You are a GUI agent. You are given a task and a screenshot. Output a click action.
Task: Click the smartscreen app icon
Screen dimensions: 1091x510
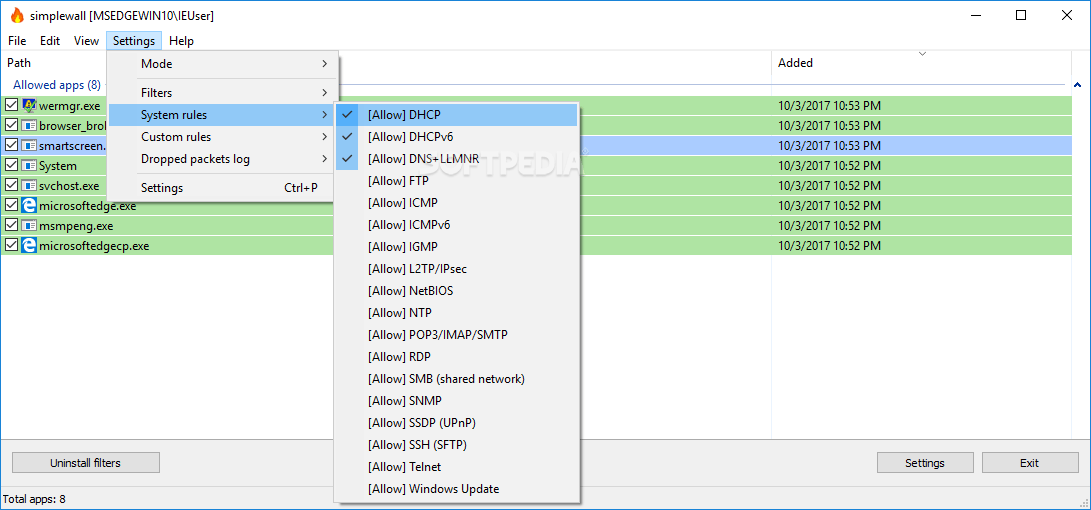(29, 146)
